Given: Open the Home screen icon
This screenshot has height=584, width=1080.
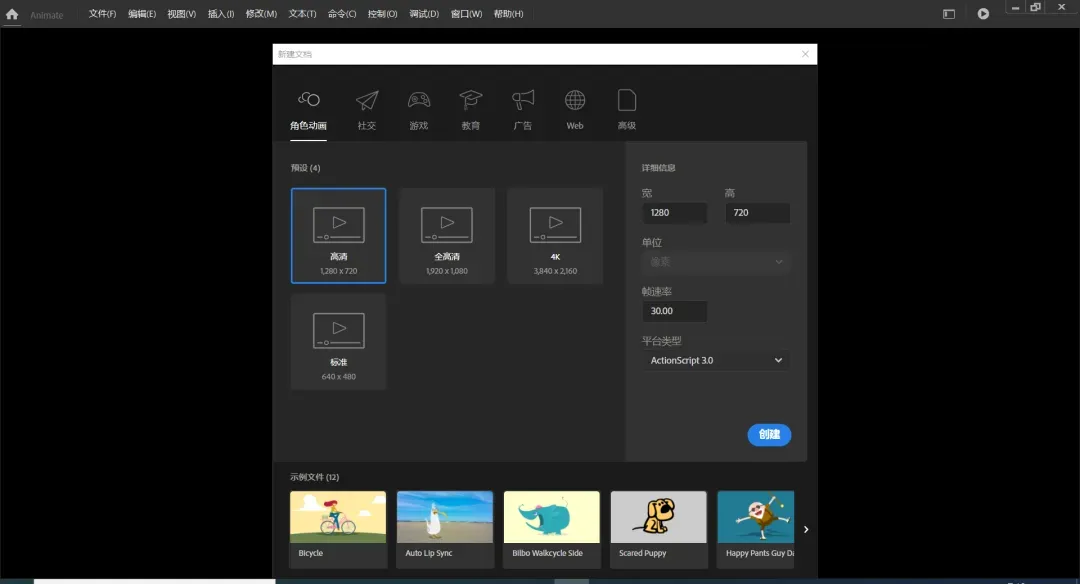Looking at the screenshot, I should tap(12, 14).
